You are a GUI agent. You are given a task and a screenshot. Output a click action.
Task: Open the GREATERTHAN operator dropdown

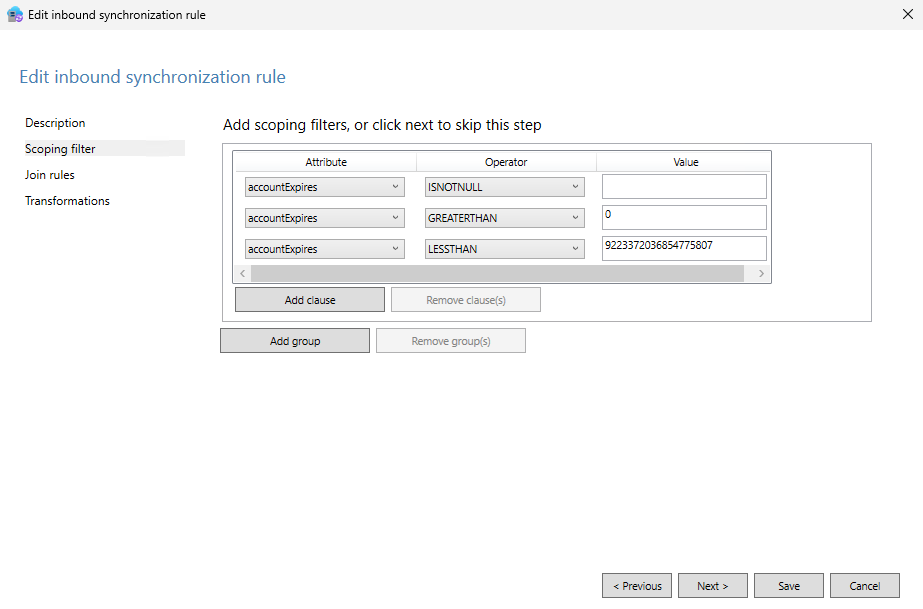click(x=575, y=217)
